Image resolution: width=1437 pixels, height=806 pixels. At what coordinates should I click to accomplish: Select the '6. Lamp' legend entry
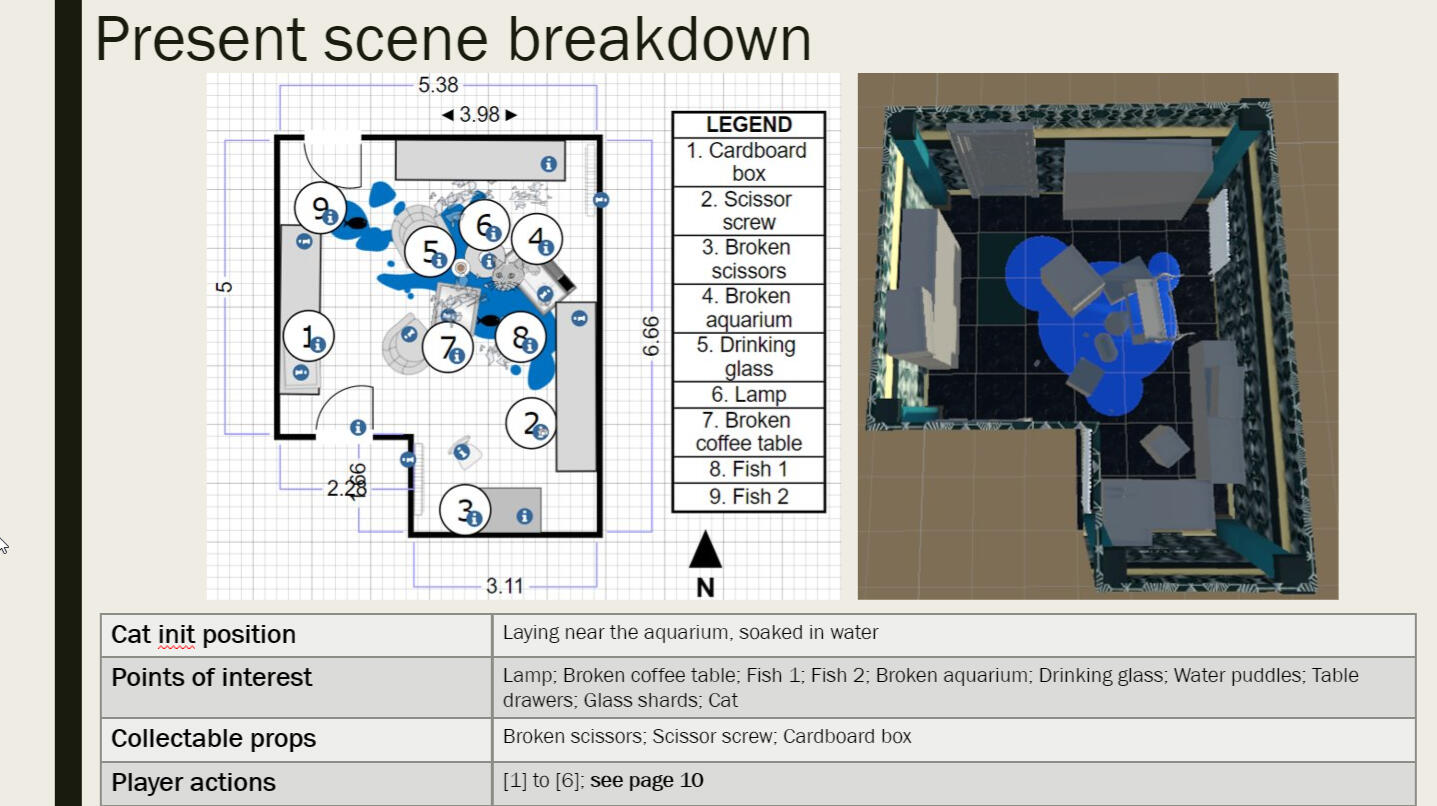coord(748,395)
